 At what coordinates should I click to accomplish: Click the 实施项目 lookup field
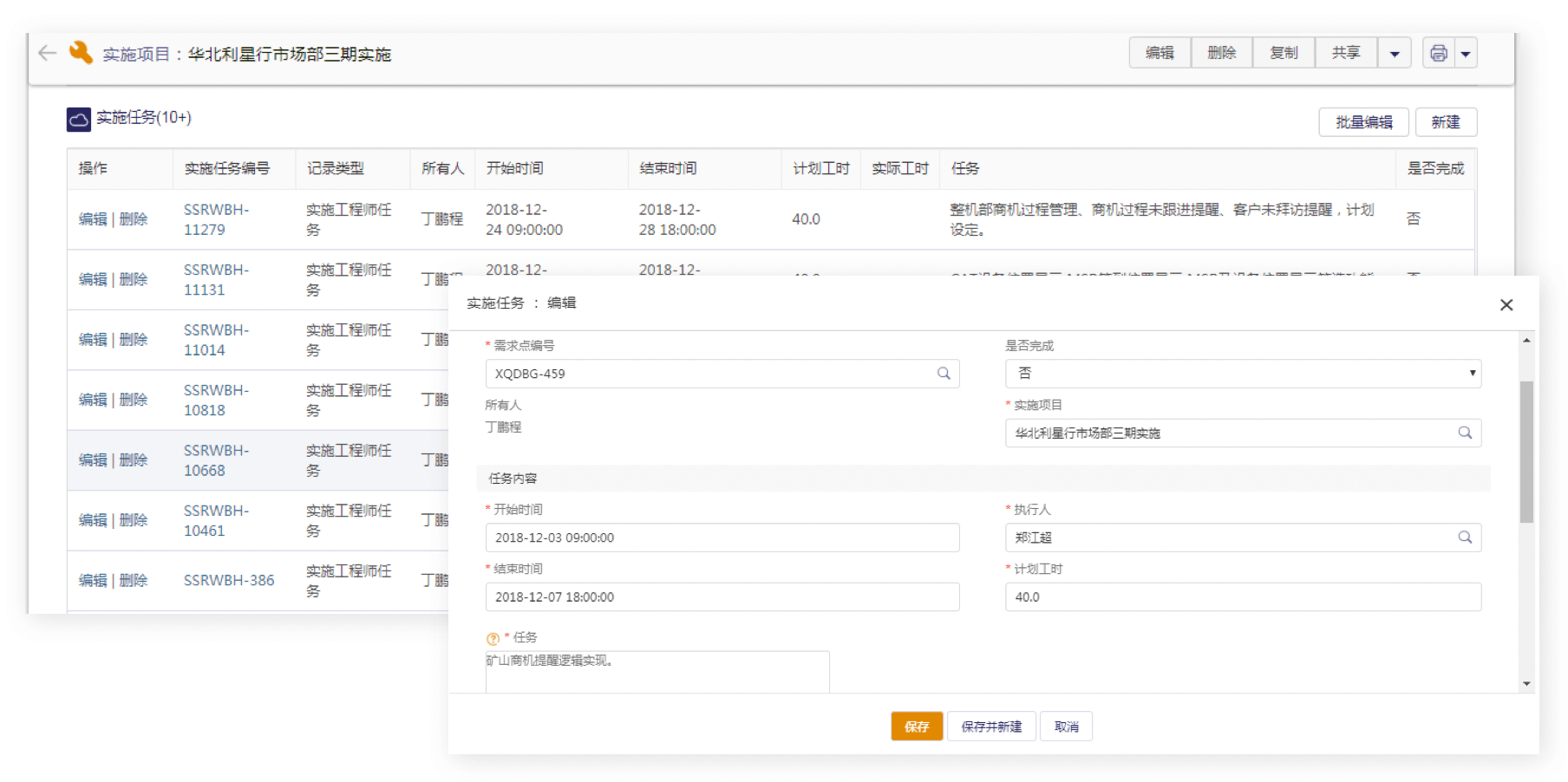click(x=1243, y=433)
